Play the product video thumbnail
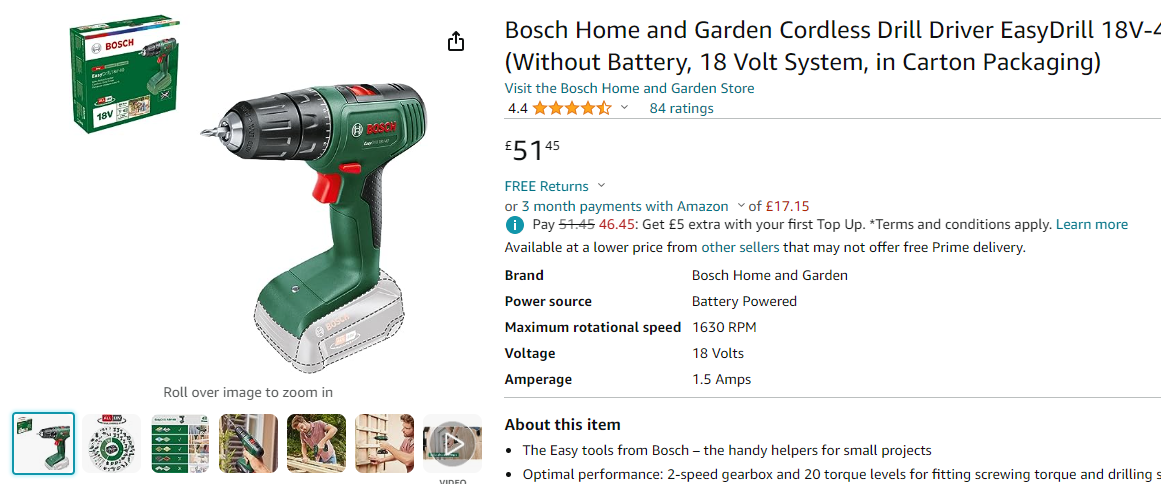This screenshot has height=484, width=1161. pyautogui.click(x=452, y=443)
